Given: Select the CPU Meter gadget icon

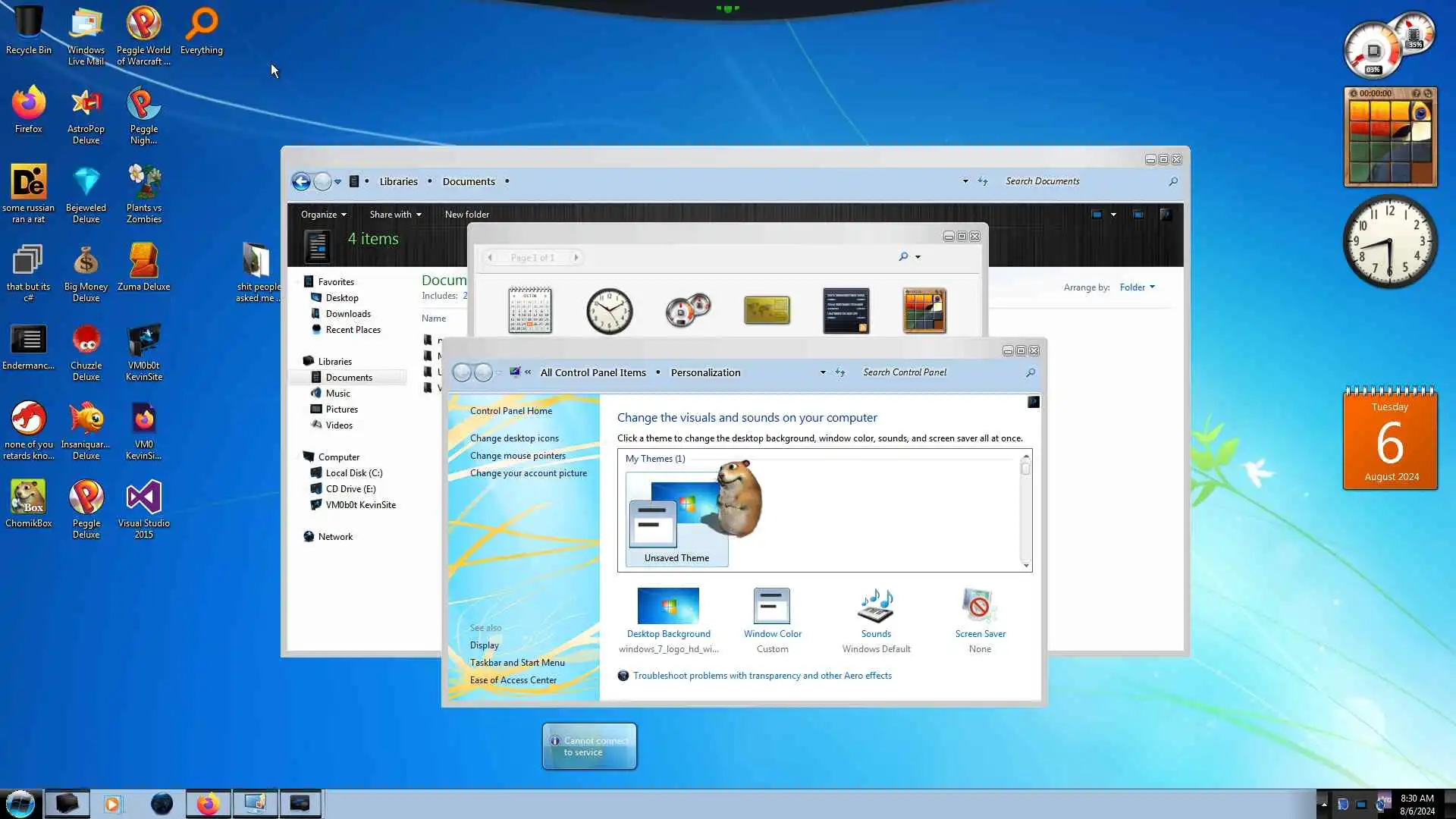Looking at the screenshot, I should (x=688, y=310).
